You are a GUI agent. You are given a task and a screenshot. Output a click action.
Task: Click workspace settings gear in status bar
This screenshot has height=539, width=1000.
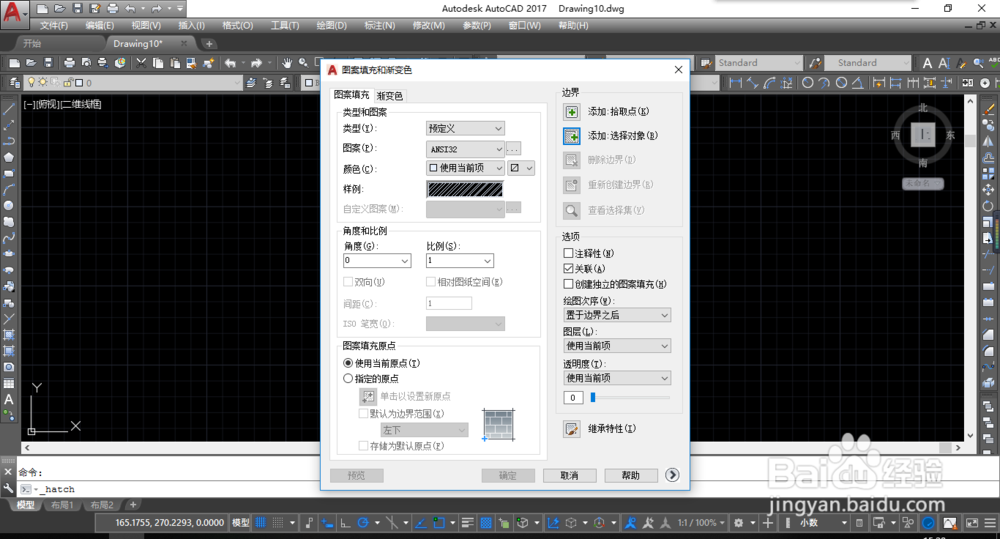click(x=739, y=522)
